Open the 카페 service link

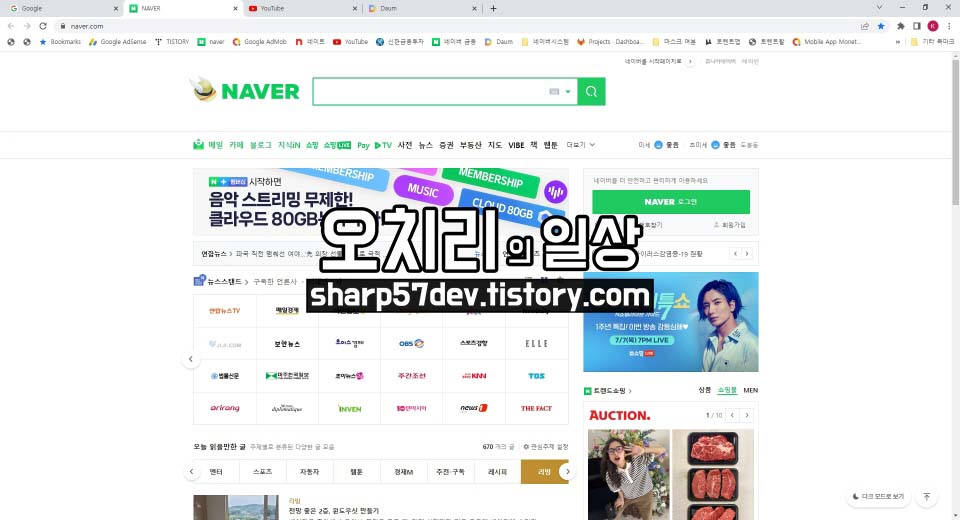[x=236, y=145]
